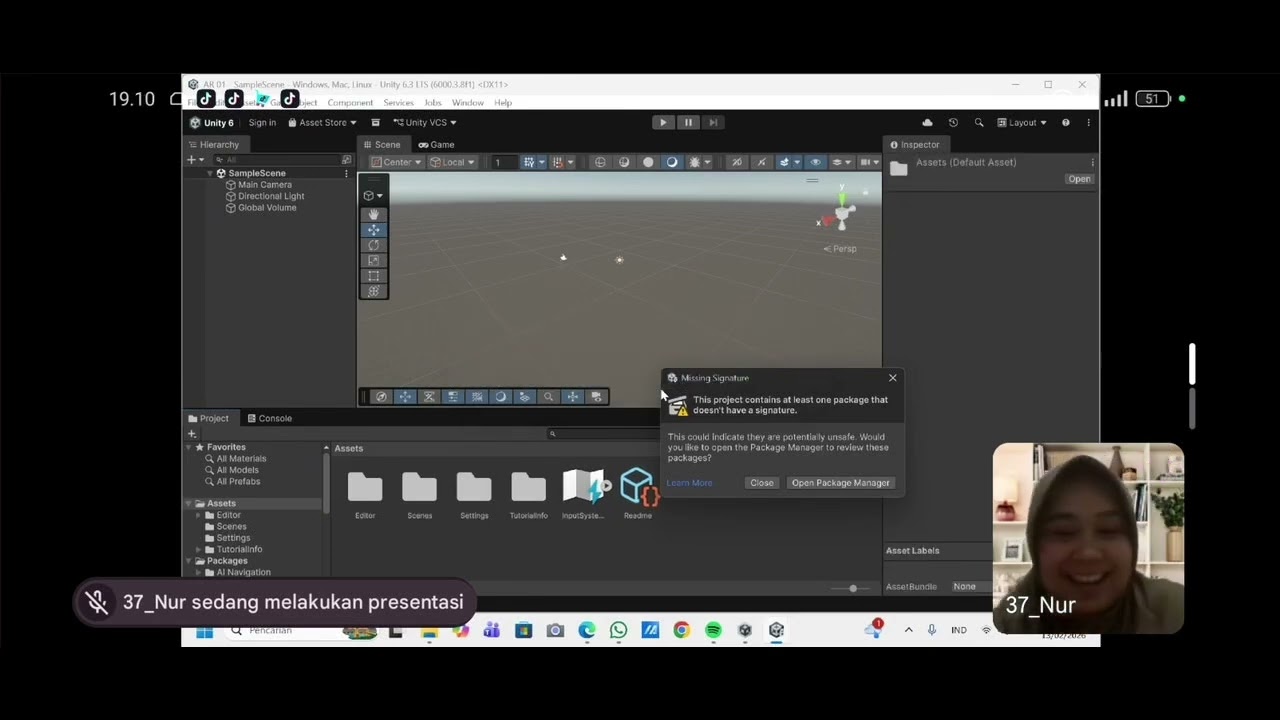Image resolution: width=1280 pixels, height=720 pixels.
Task: Open the Layout dropdown
Action: tap(1022, 122)
